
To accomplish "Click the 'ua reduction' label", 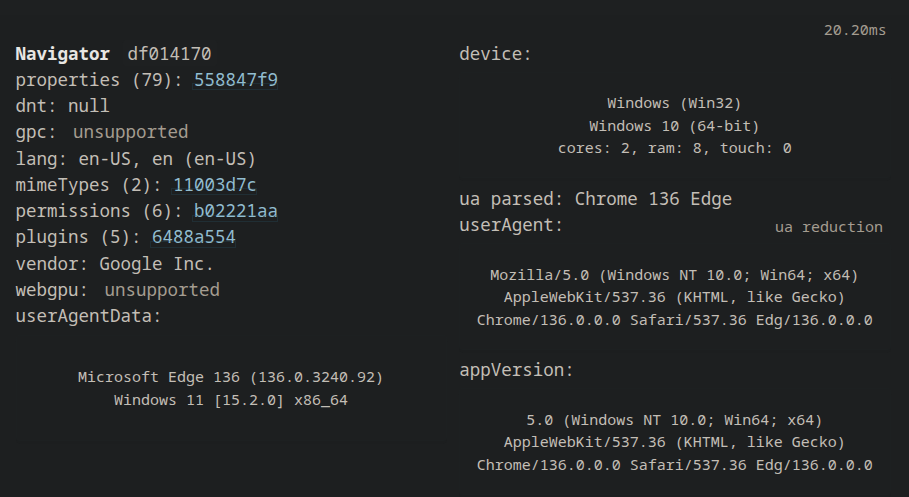I will click(829, 227).
